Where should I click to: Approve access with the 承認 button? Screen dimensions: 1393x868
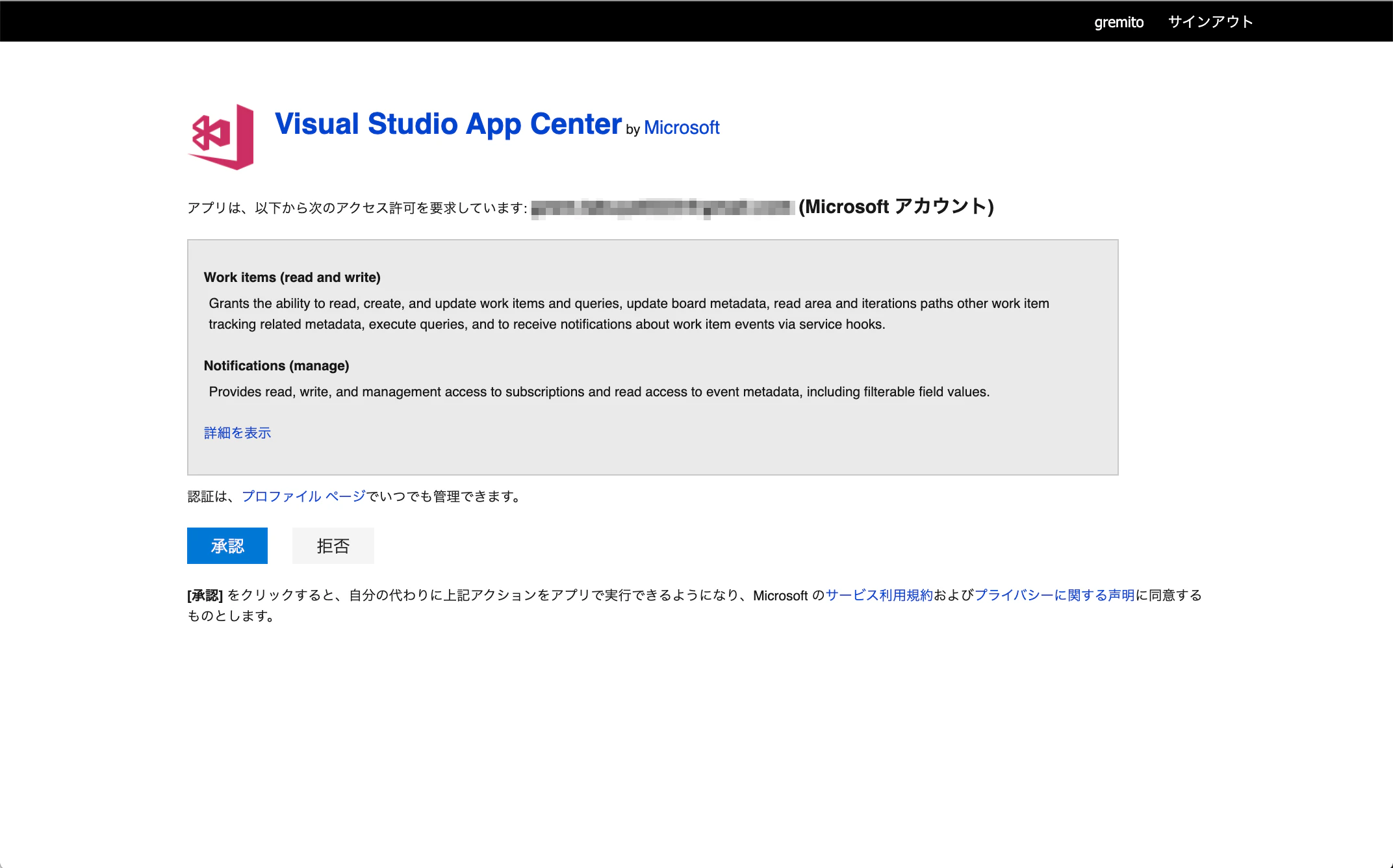coord(227,546)
